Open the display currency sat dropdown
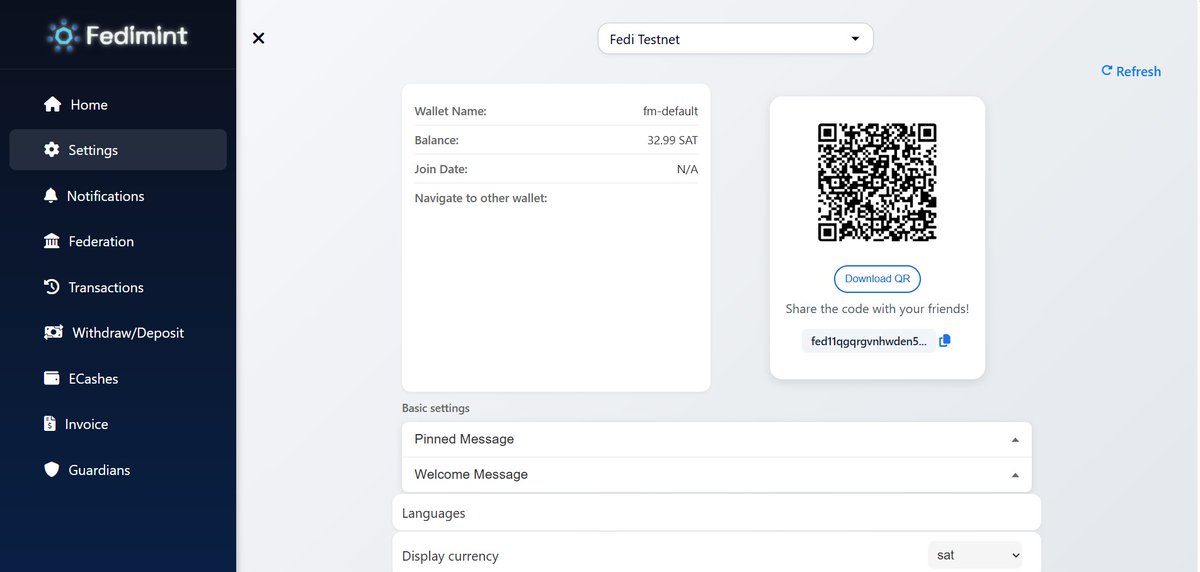This screenshot has width=1200, height=572. 975,555
